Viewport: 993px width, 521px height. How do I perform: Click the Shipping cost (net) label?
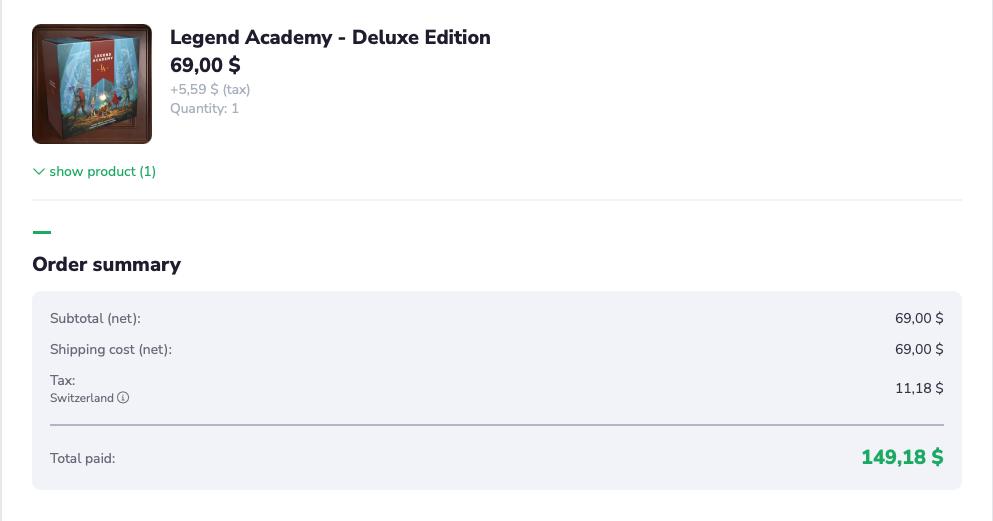111,349
